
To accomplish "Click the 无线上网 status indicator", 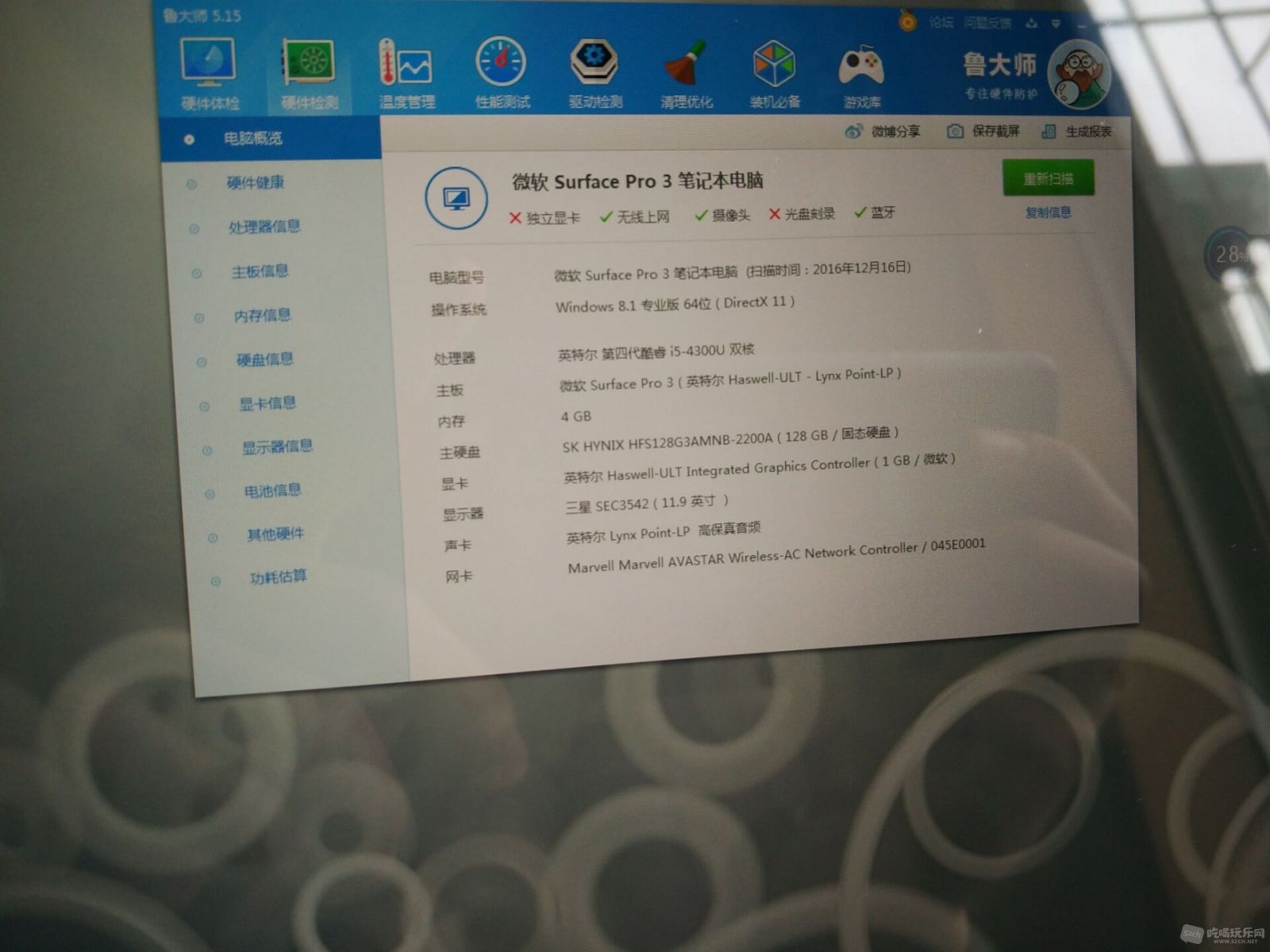I will (635, 217).
